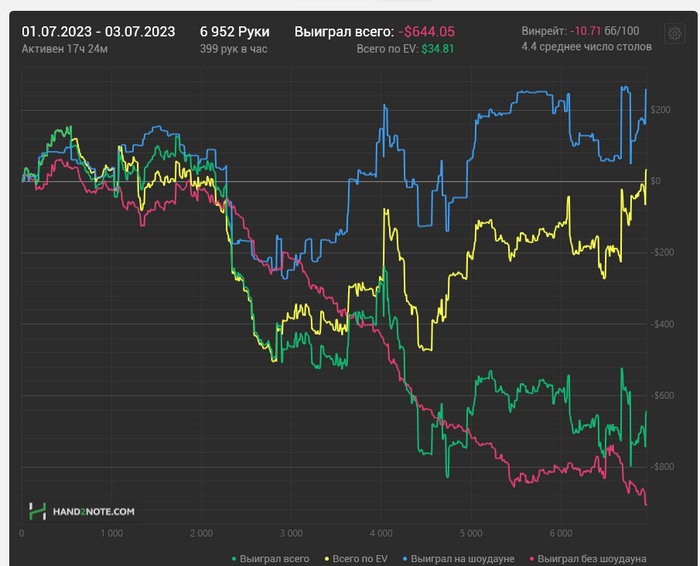Toggle the pink 'Выиграл без шоудауна' legend dot
This screenshot has height=566, width=700.
click(x=532, y=559)
